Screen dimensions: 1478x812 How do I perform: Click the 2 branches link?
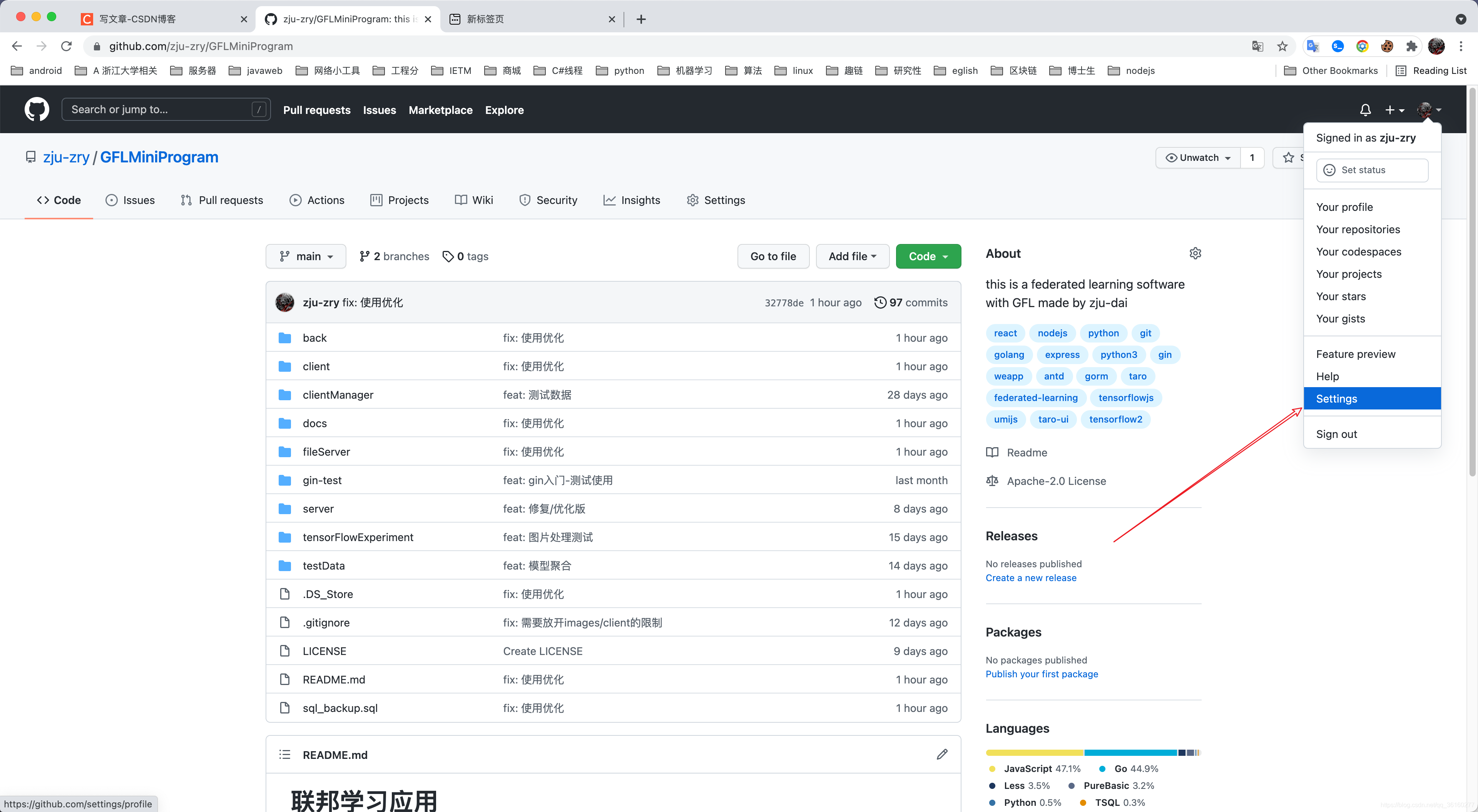(x=394, y=256)
